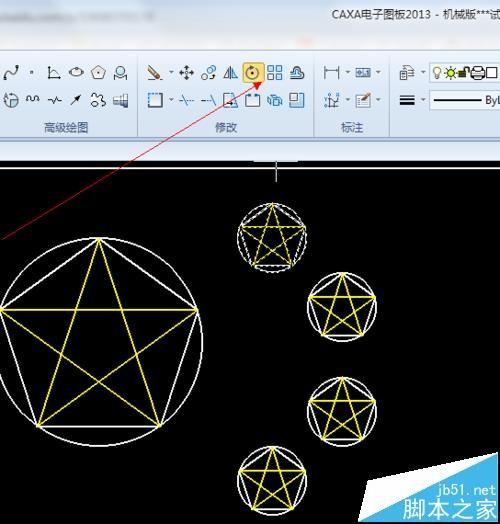
Task: Select the Move (translate) tool
Action: [x=186, y=73]
